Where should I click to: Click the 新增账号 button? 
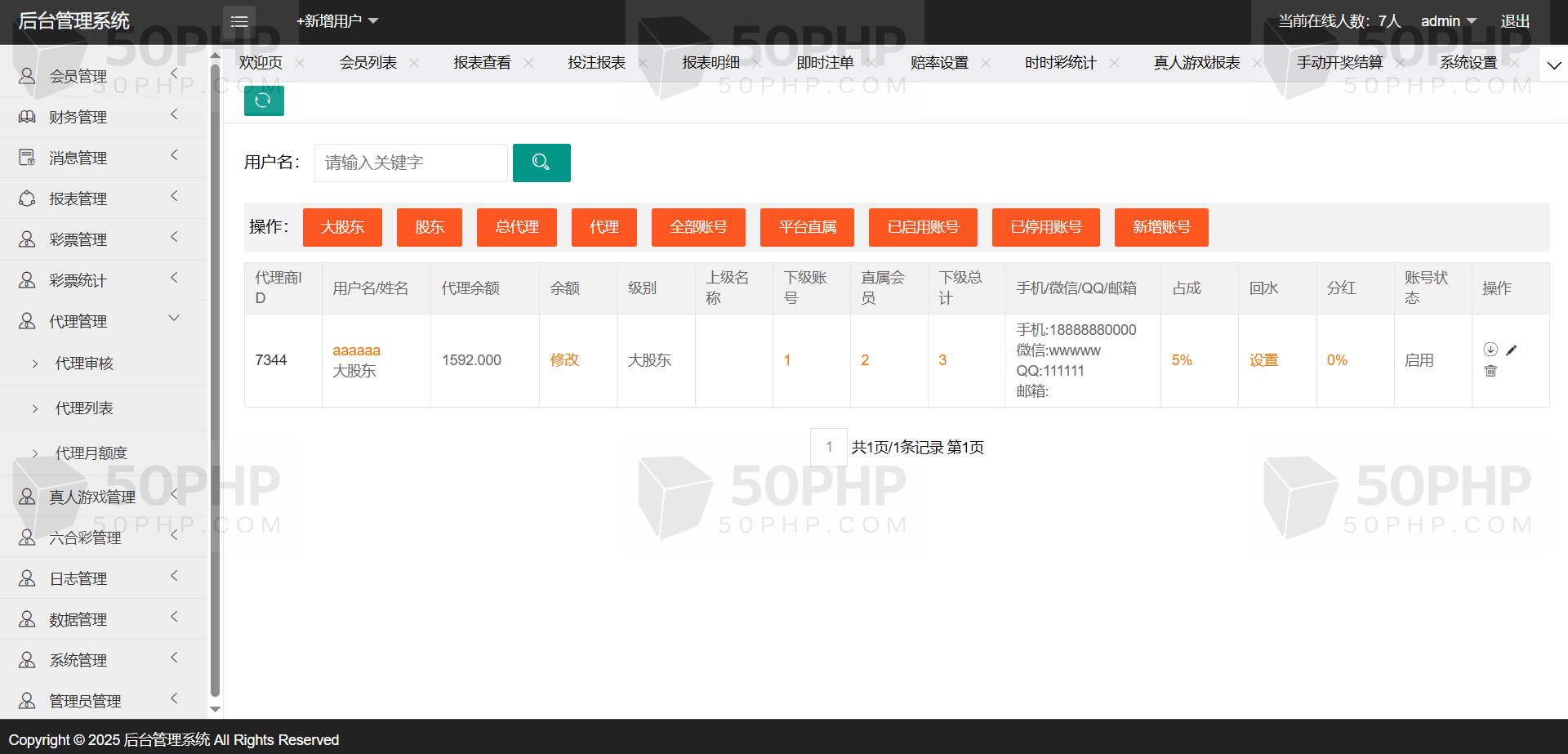click(x=1160, y=227)
